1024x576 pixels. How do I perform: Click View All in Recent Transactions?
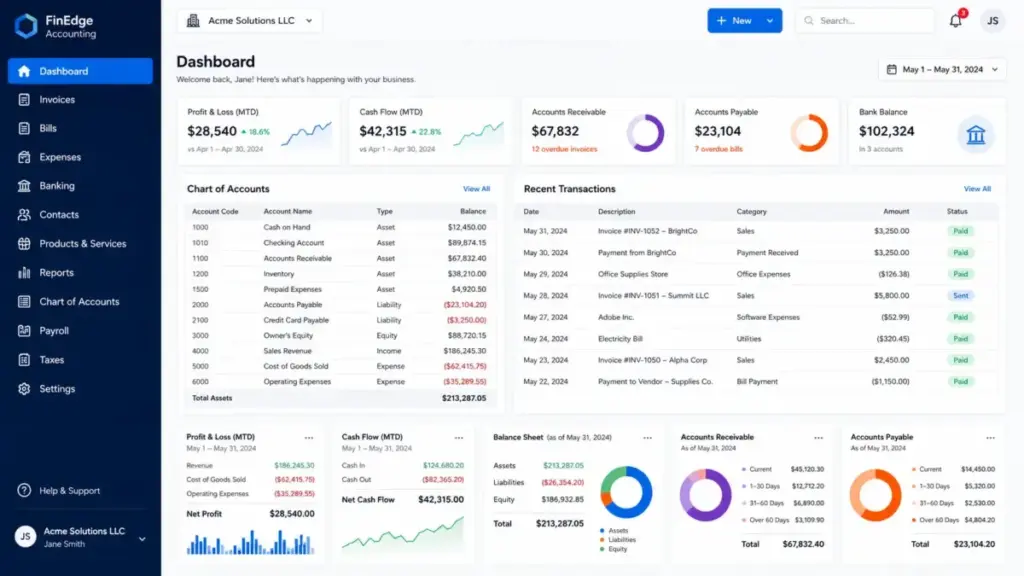pyautogui.click(x=977, y=189)
